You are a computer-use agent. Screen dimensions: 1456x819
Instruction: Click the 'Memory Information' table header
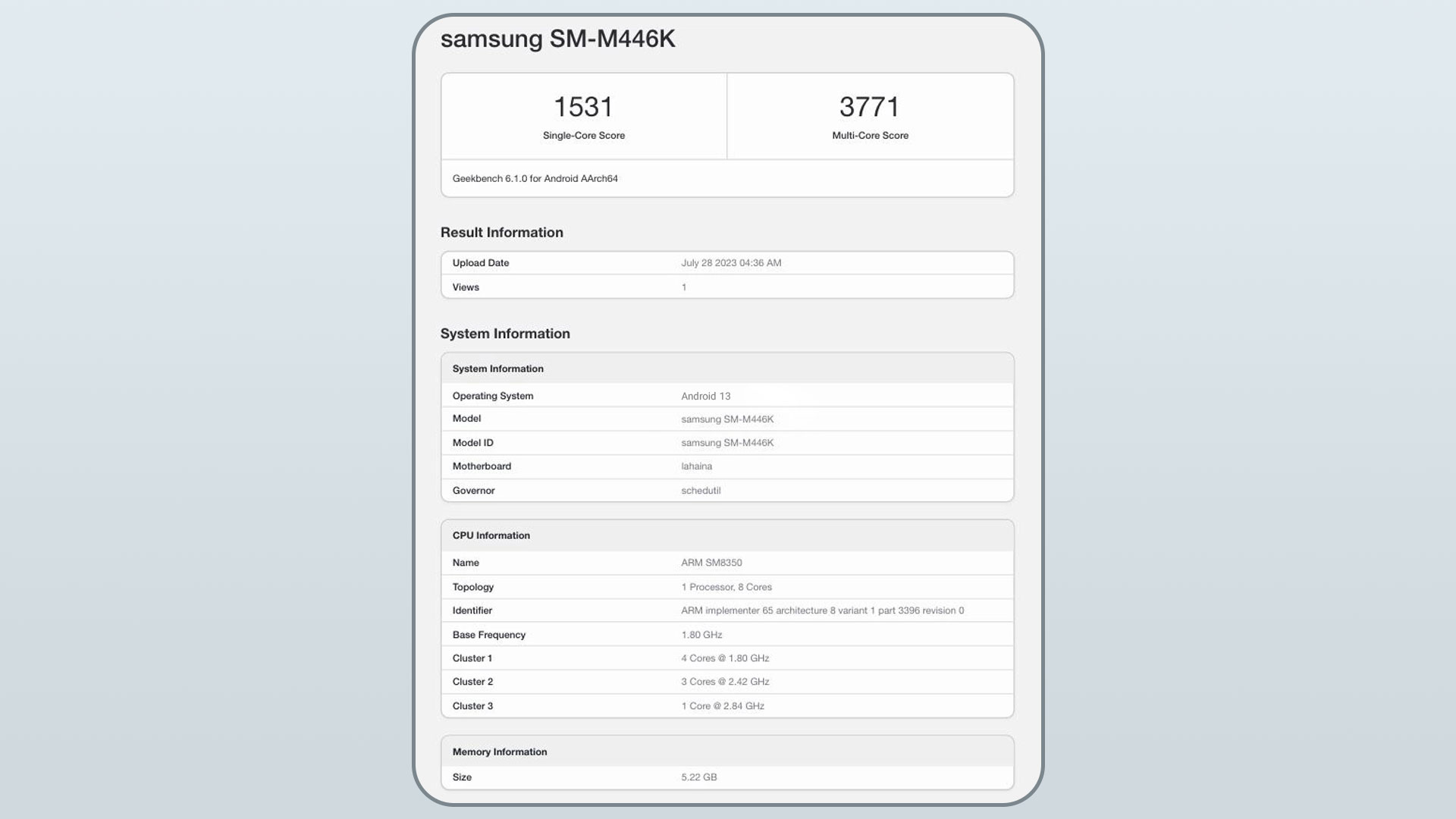point(727,752)
